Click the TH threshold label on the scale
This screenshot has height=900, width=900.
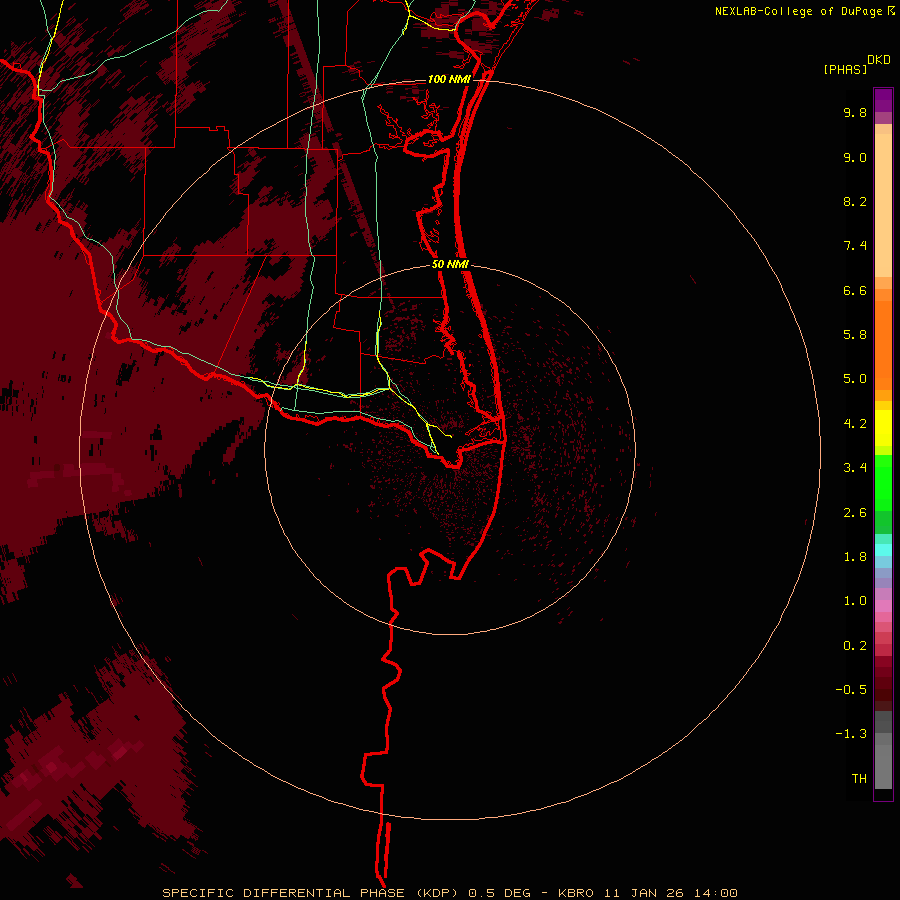point(859,779)
